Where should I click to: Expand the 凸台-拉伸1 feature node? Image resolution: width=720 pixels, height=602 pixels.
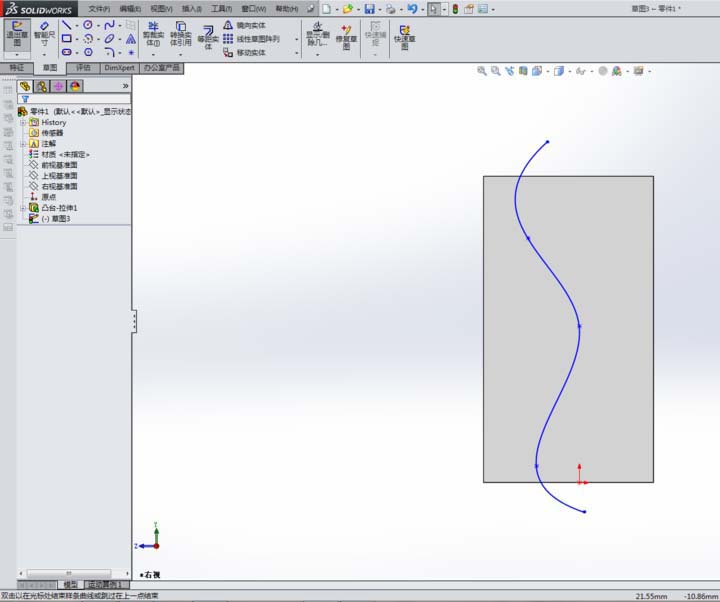point(22,208)
